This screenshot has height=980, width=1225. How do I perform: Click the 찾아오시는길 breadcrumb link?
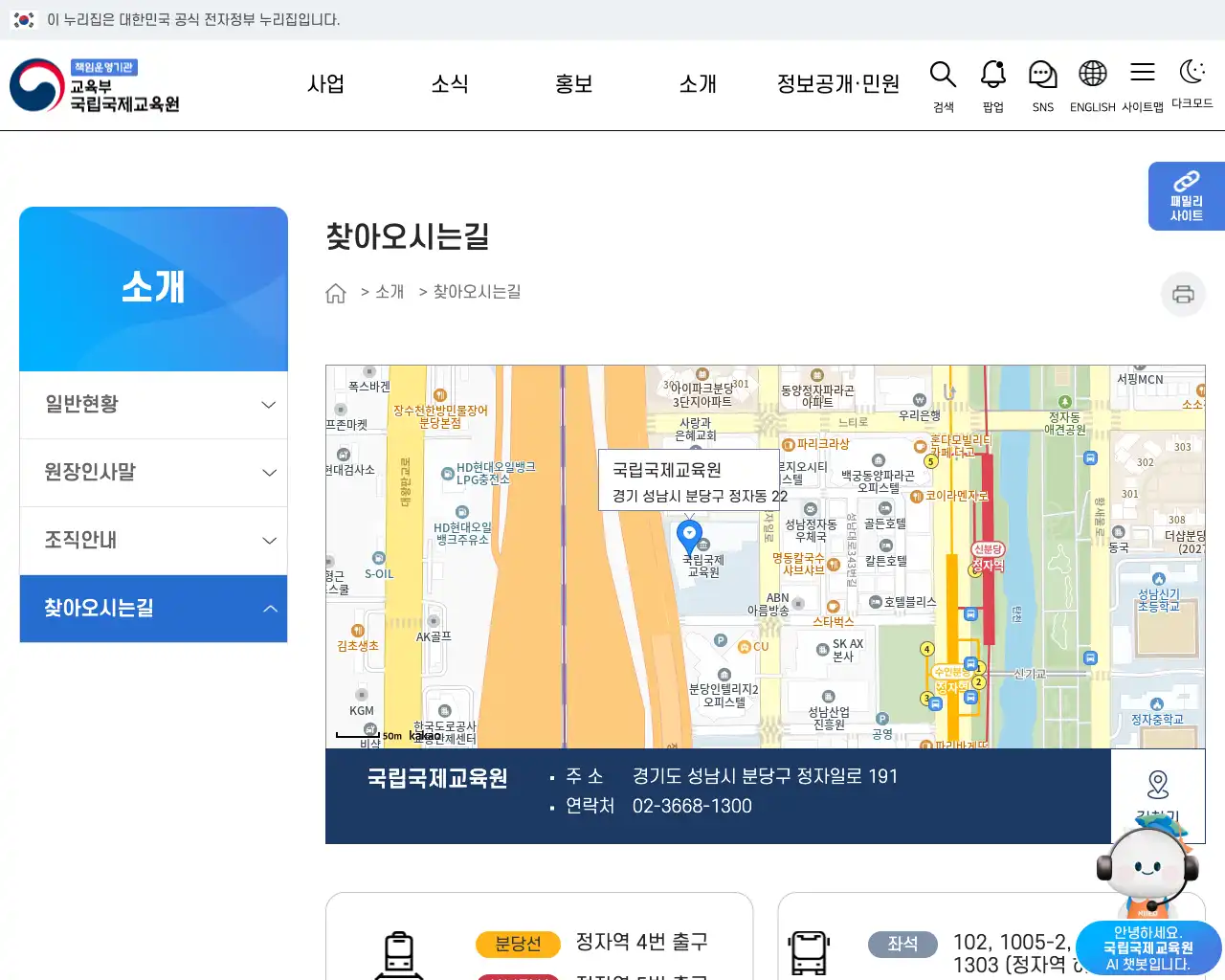pyautogui.click(x=477, y=292)
